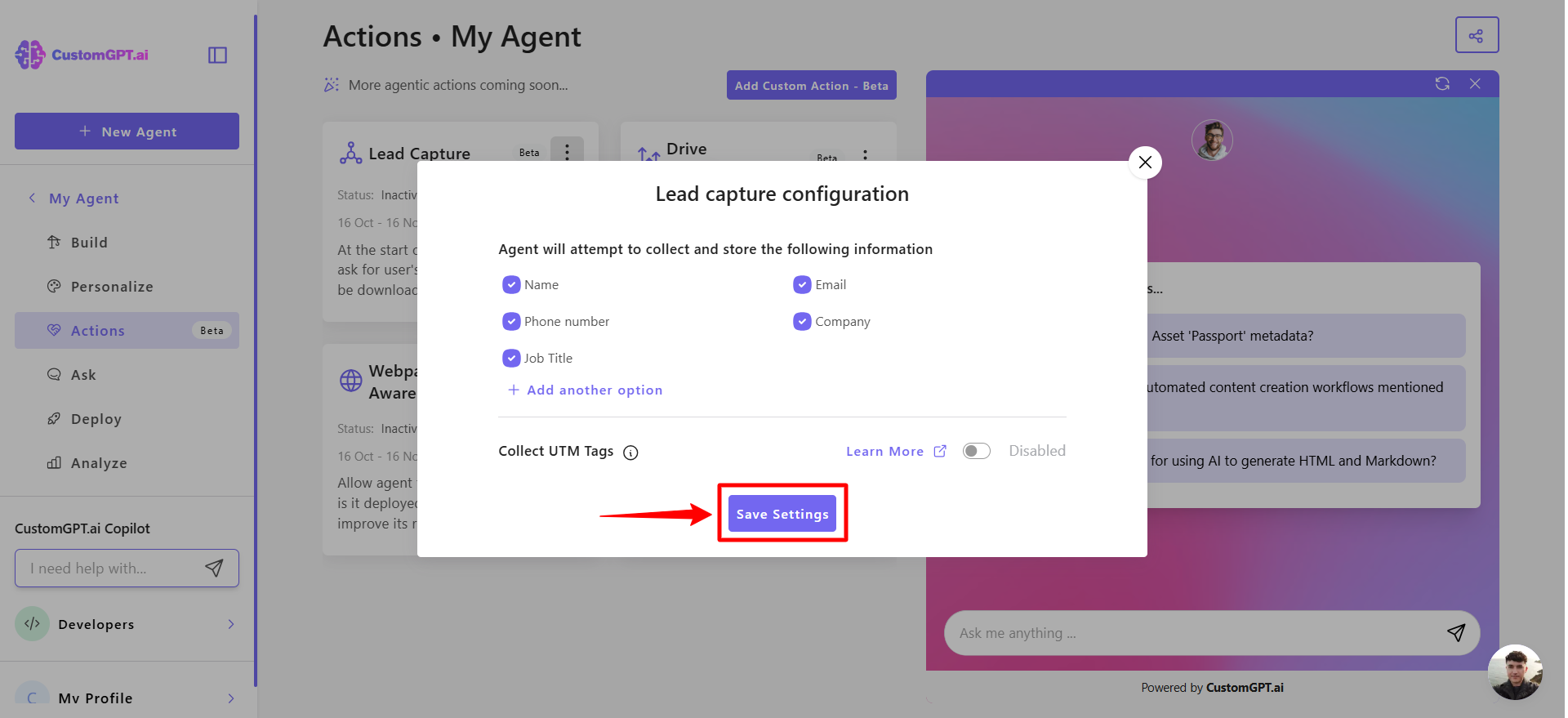Uncheck the Company checkbox
The image size is (1568, 718).
[802, 321]
